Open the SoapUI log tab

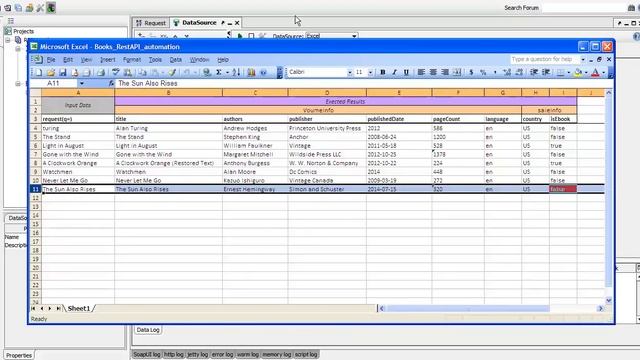147,354
